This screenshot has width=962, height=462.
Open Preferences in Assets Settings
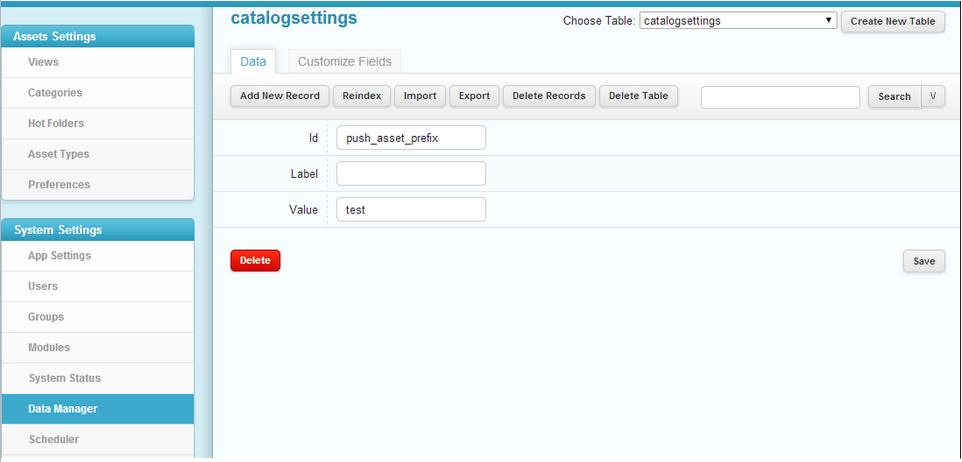[98, 185]
